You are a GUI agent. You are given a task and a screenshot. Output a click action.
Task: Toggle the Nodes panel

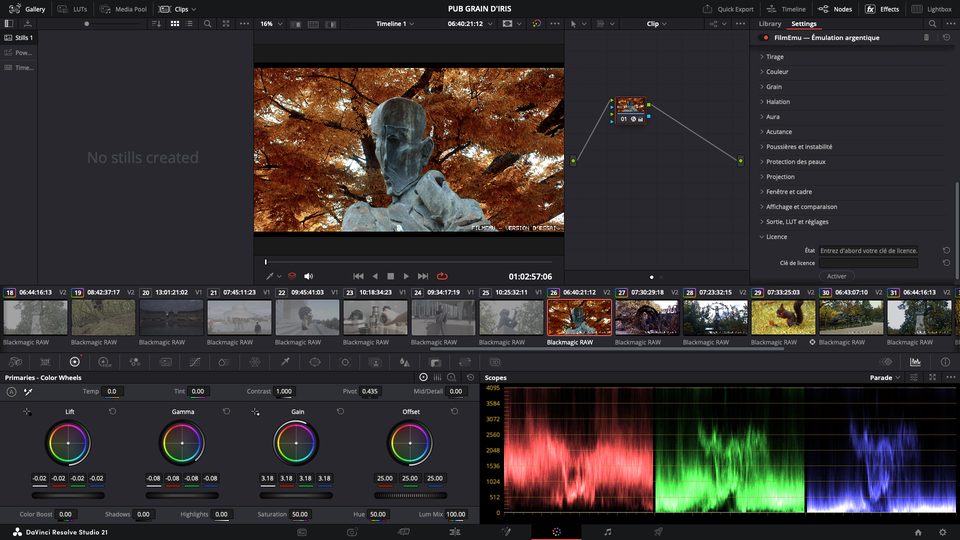point(835,9)
